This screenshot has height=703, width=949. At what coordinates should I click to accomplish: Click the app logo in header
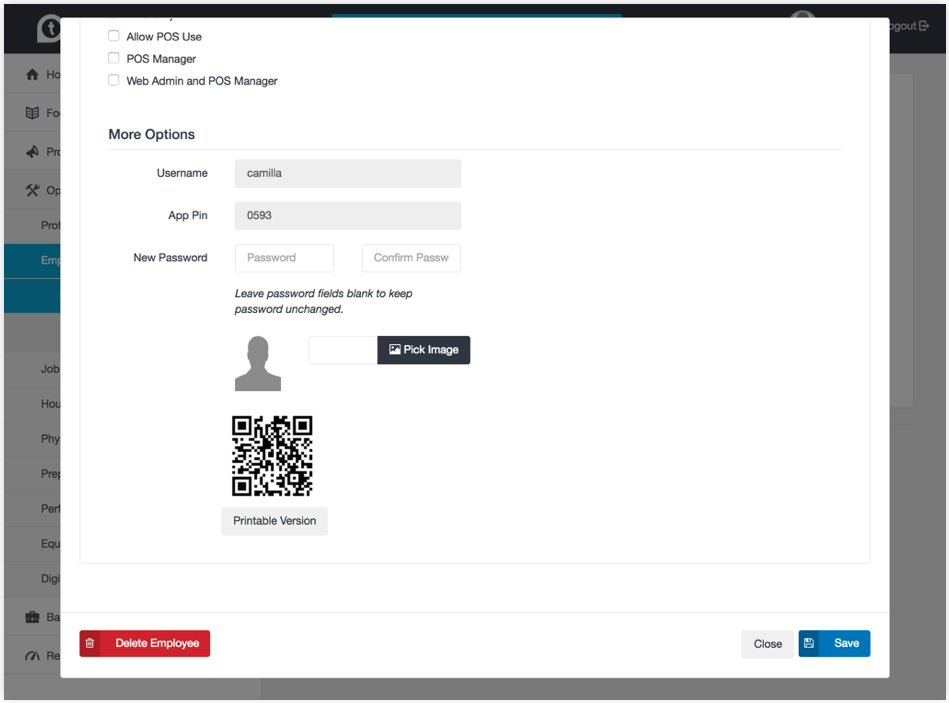pyautogui.click(x=50, y=28)
